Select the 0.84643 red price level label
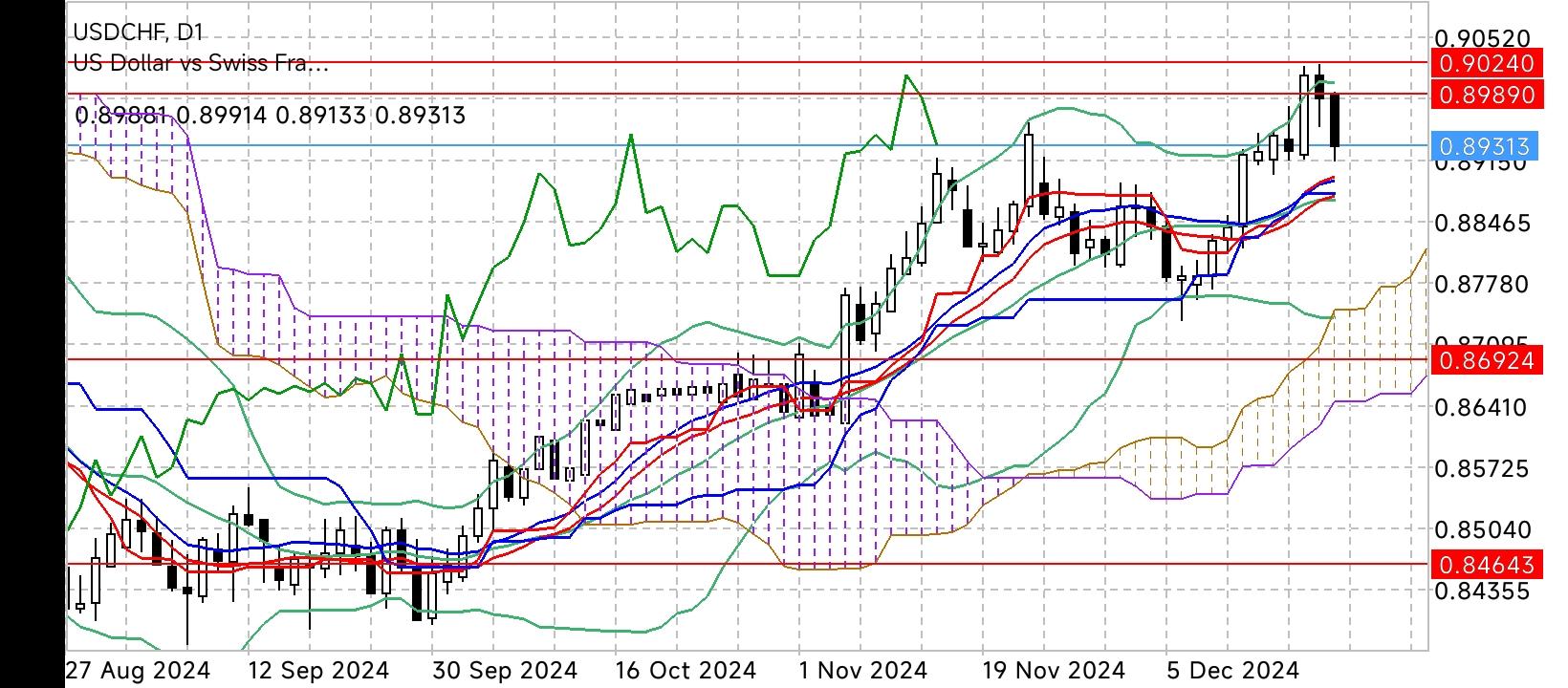The image size is (1568, 688). 1487,565
